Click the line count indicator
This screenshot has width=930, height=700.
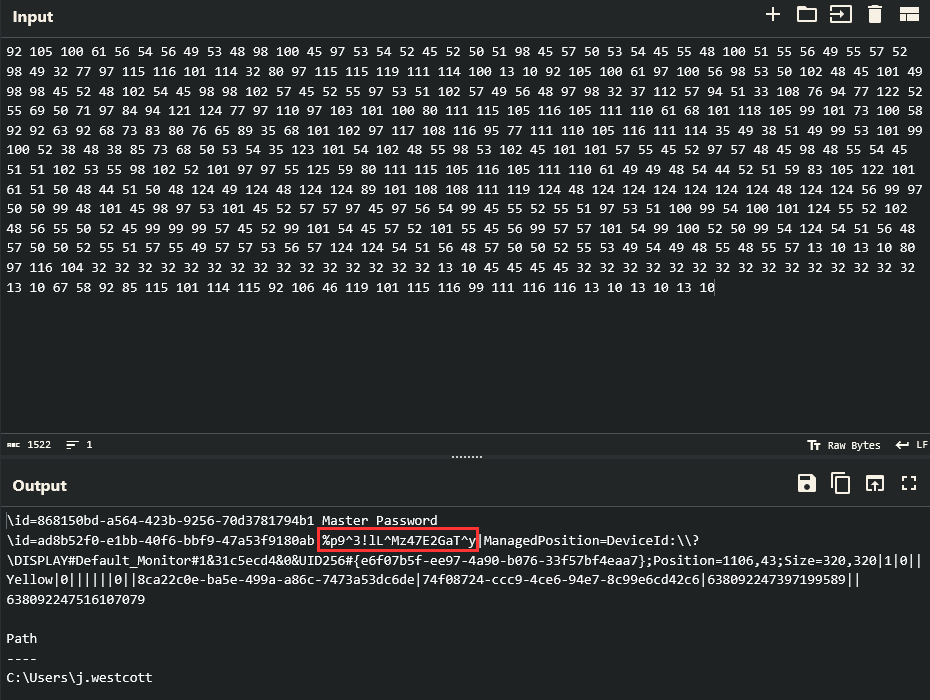click(x=79, y=445)
